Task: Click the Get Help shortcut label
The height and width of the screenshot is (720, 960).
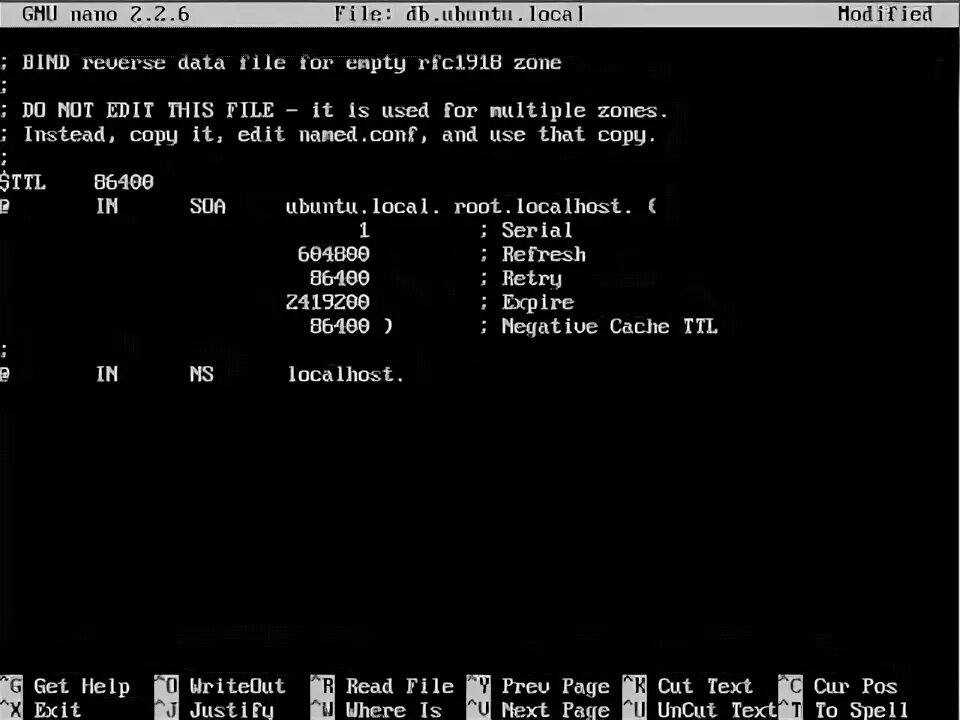Action: click(81, 686)
